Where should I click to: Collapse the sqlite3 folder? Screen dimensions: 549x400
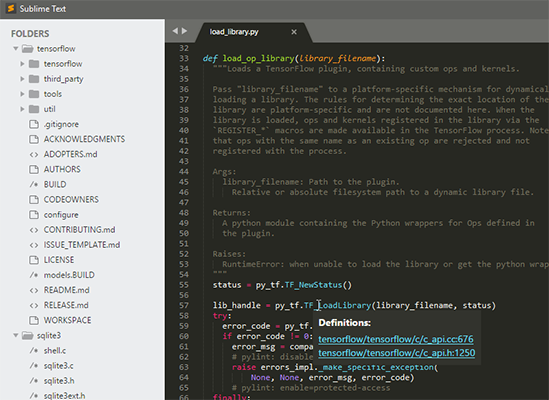[x=15, y=335]
